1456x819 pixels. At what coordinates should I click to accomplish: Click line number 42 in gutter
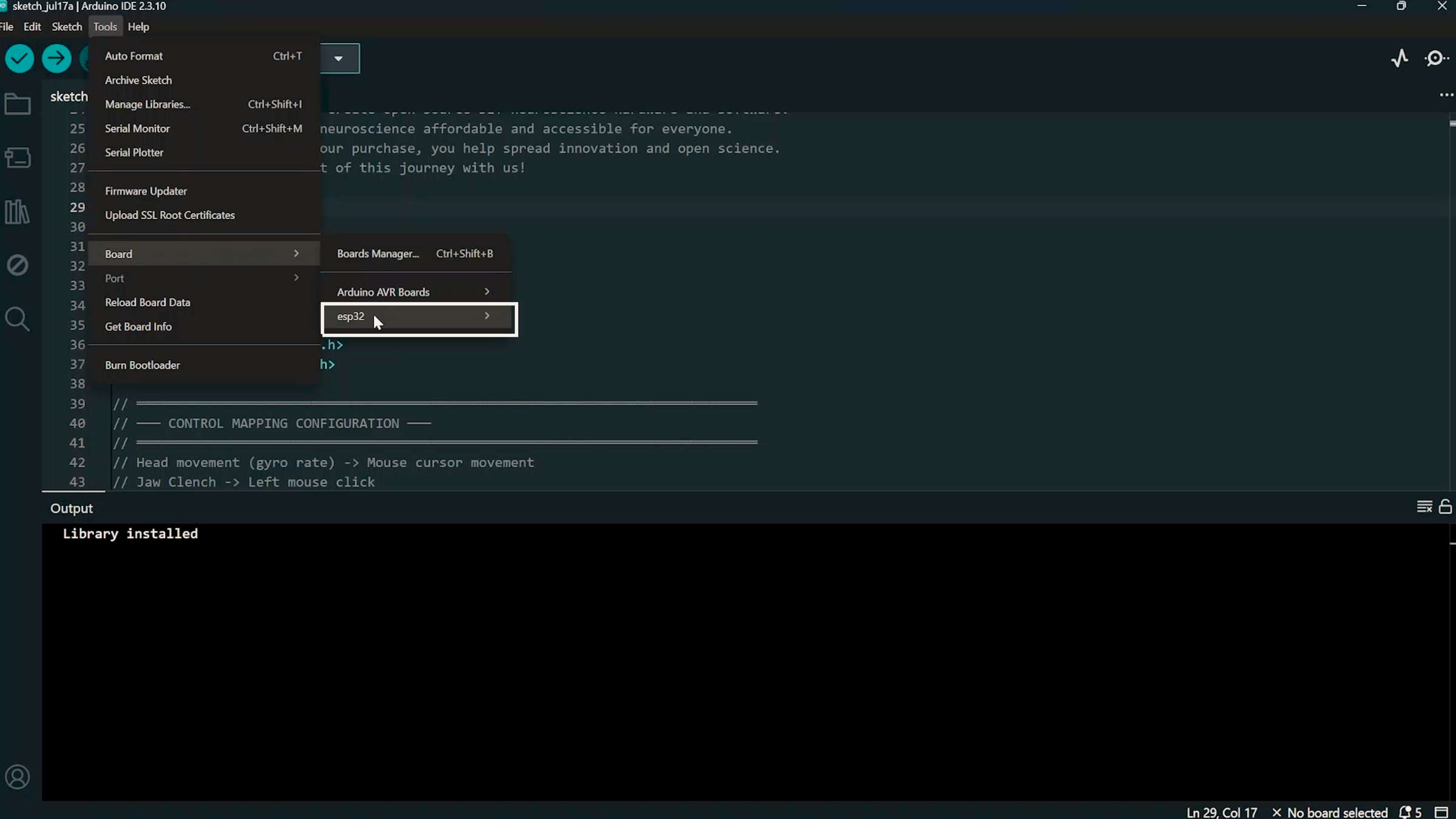[77, 462]
